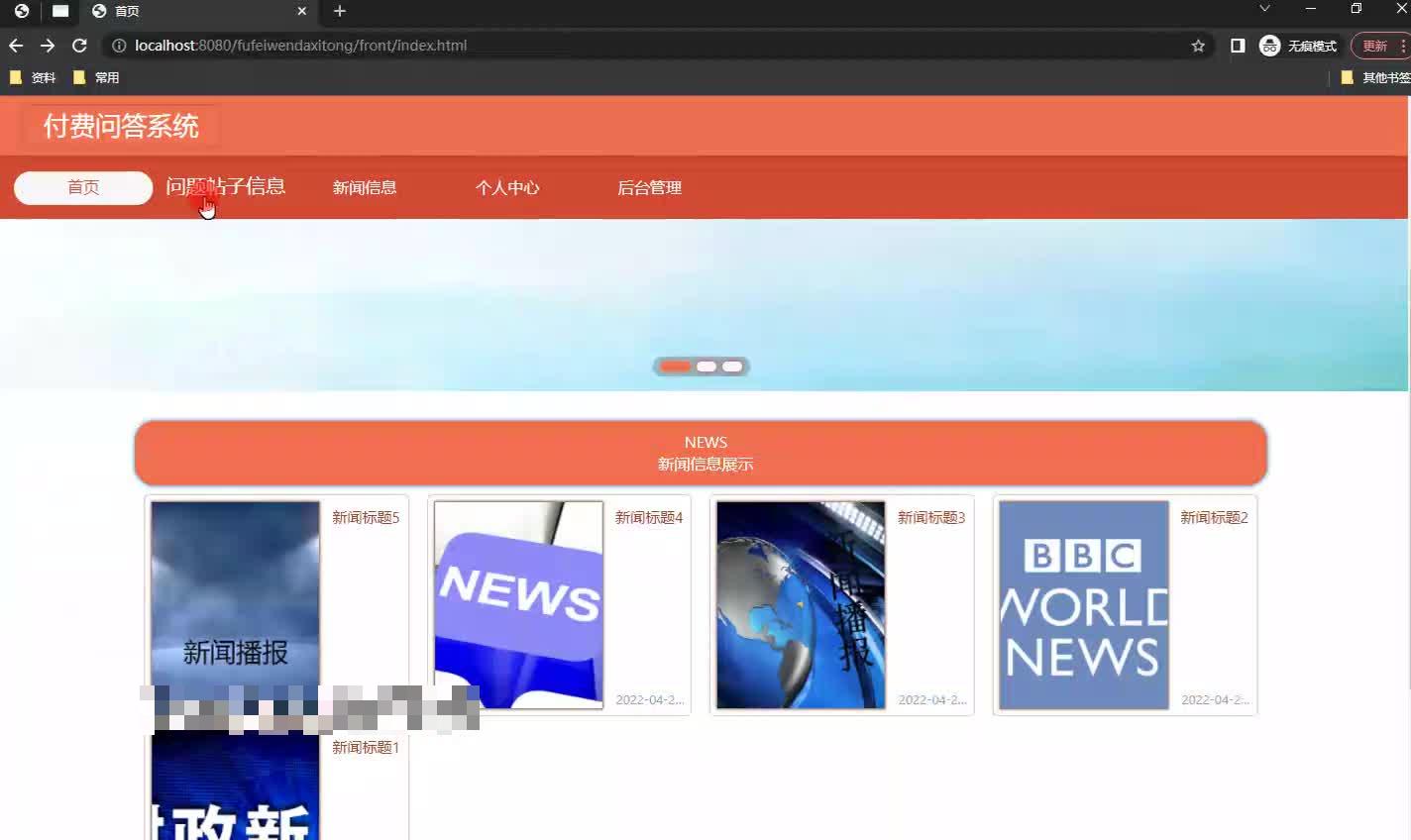
Task: Go forward in browser history
Action: click(48, 46)
